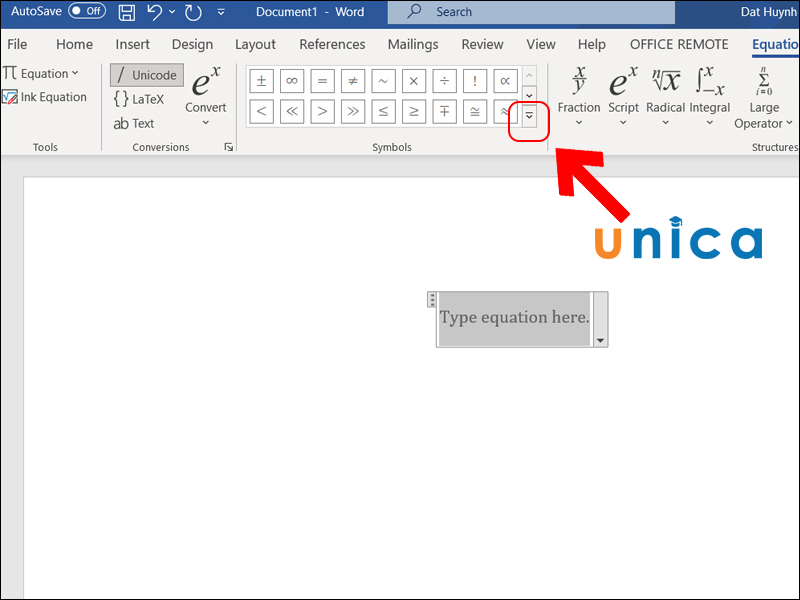The width and height of the screenshot is (800, 600).
Task: Switch to the Insert tab
Action: point(133,44)
